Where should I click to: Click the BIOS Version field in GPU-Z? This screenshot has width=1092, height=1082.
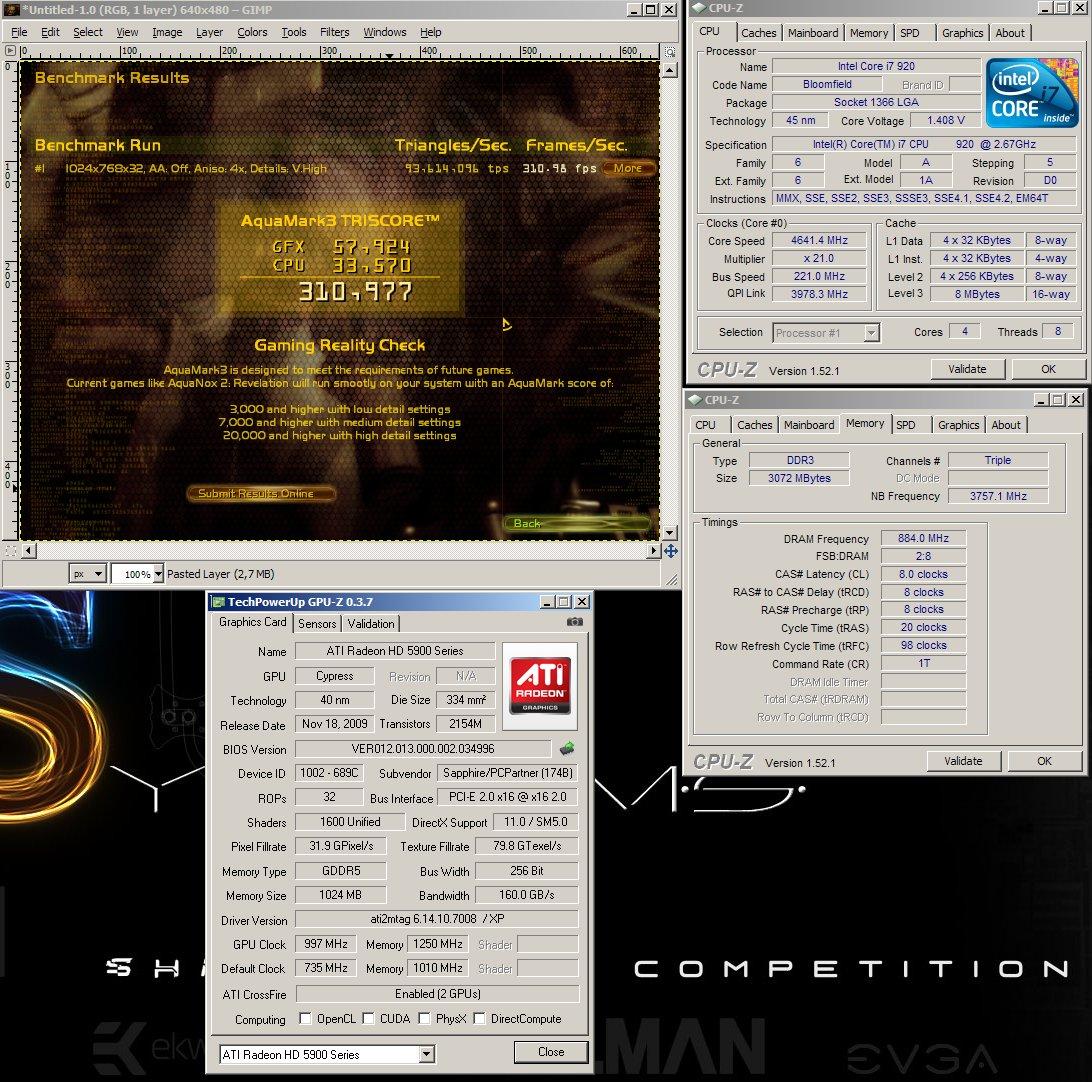[x=423, y=749]
